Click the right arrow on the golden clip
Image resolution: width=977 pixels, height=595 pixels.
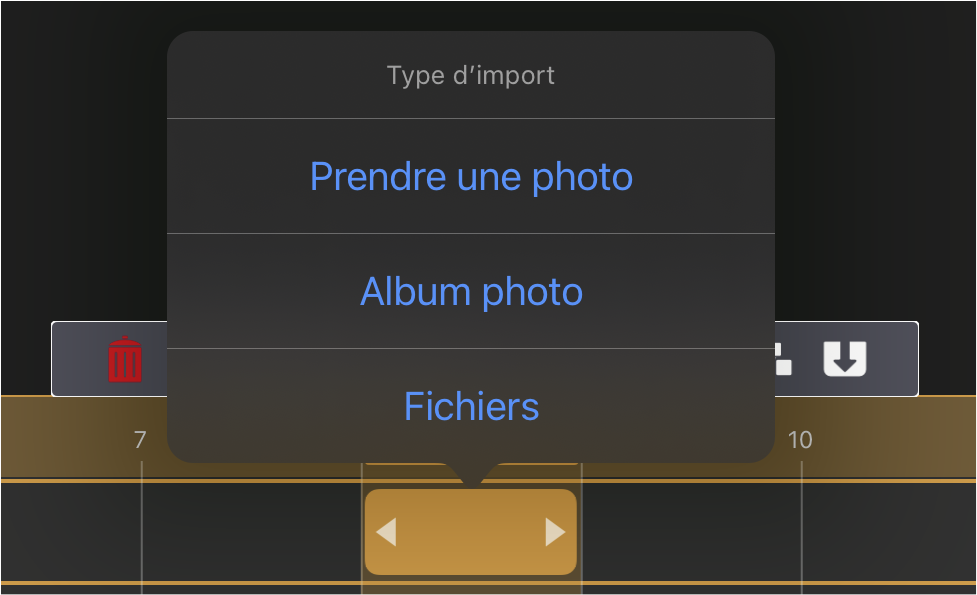click(x=555, y=532)
